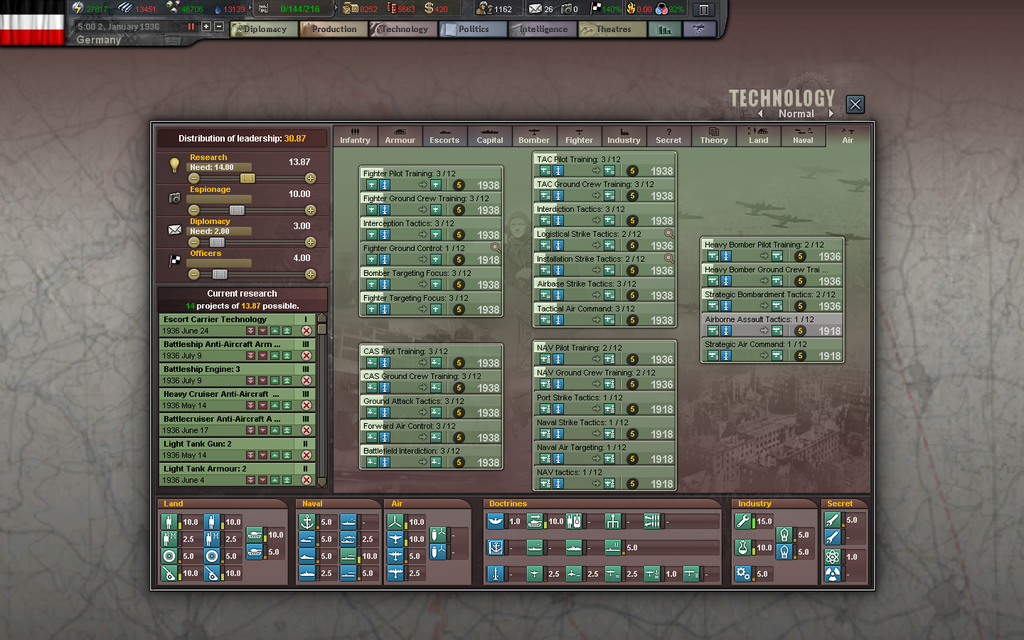Open the statistics ledger icon in top bar
1024x640 pixels.
[665, 29]
